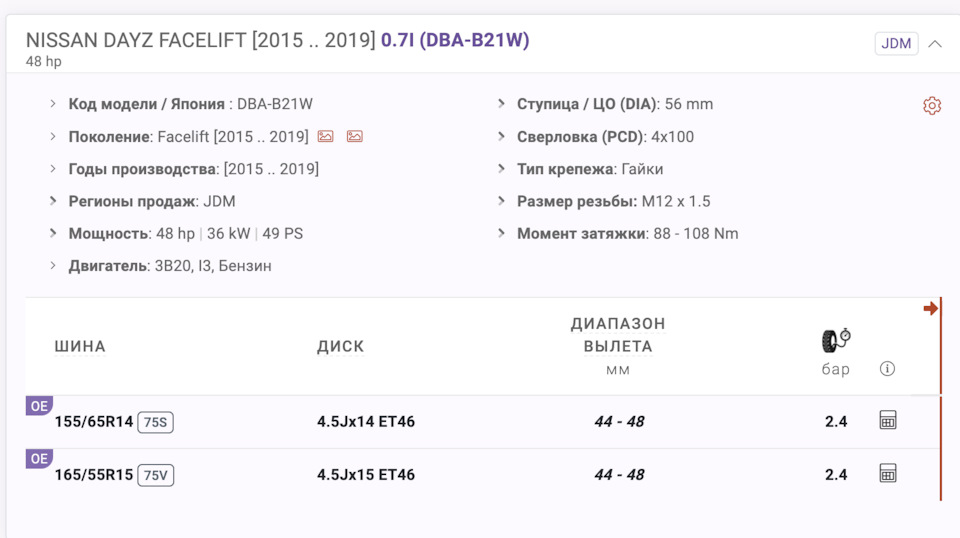This screenshot has height=538, width=960.
Task: Click the JDM badge button
Action: pyautogui.click(x=896, y=44)
